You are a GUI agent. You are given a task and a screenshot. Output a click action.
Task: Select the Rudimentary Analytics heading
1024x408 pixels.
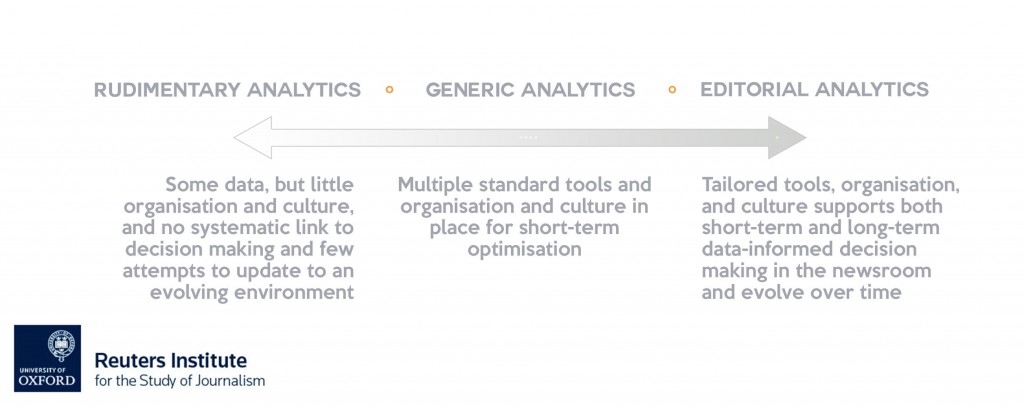point(227,90)
